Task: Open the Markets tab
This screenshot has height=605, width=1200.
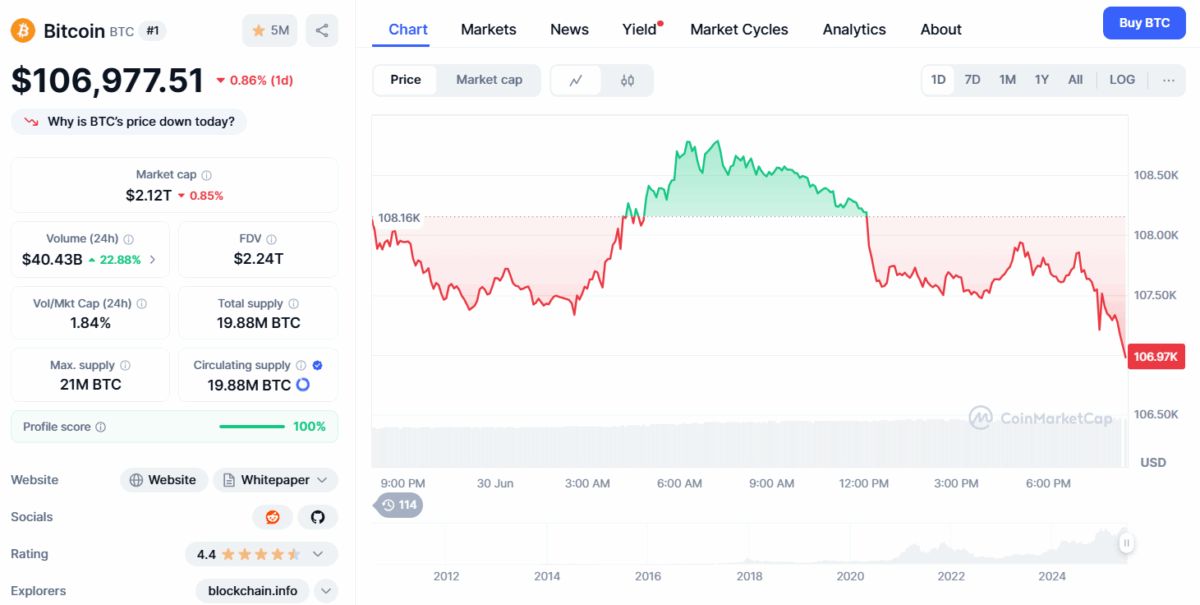Action: point(489,30)
